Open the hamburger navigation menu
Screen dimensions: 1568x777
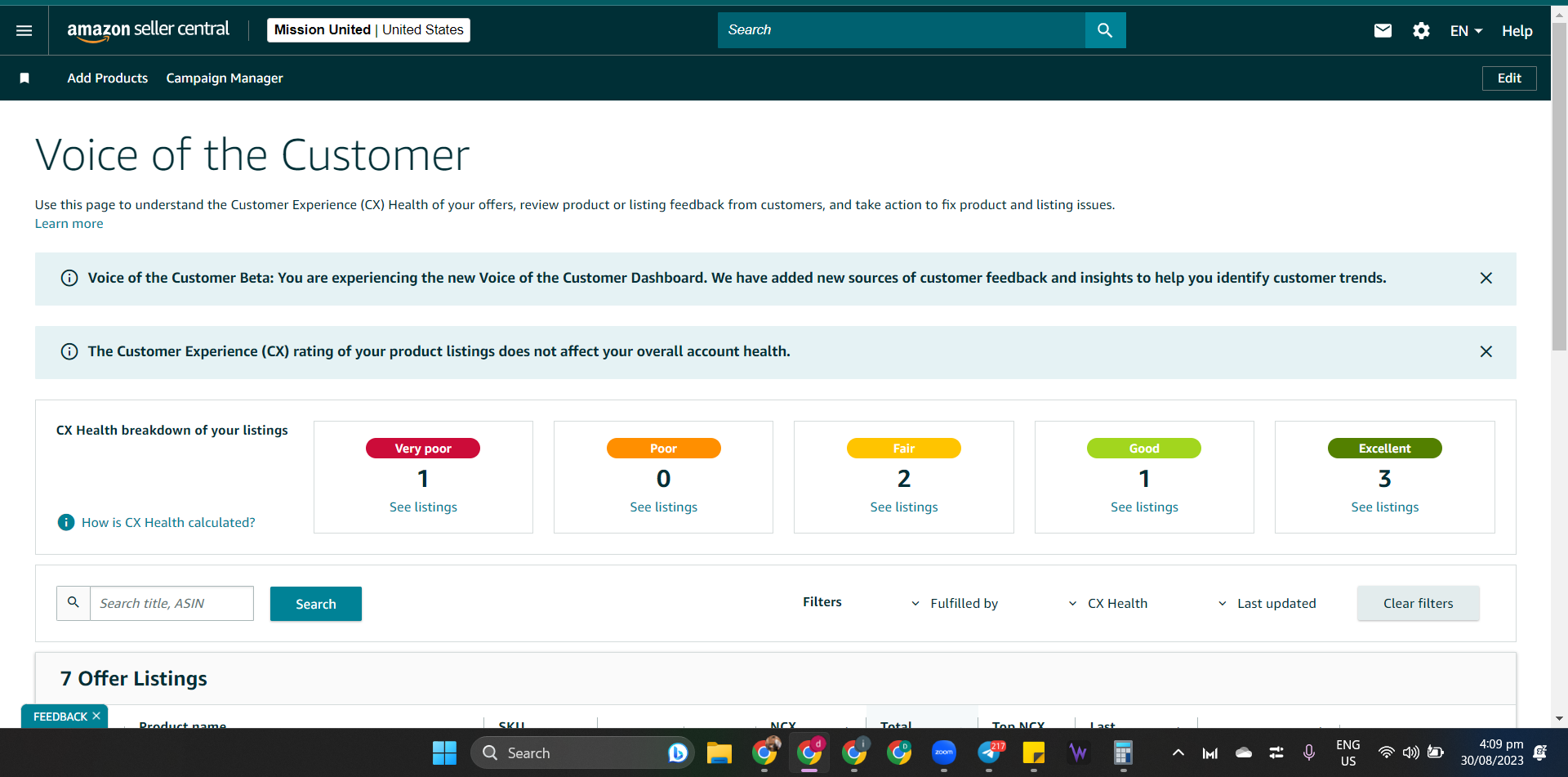coord(24,30)
